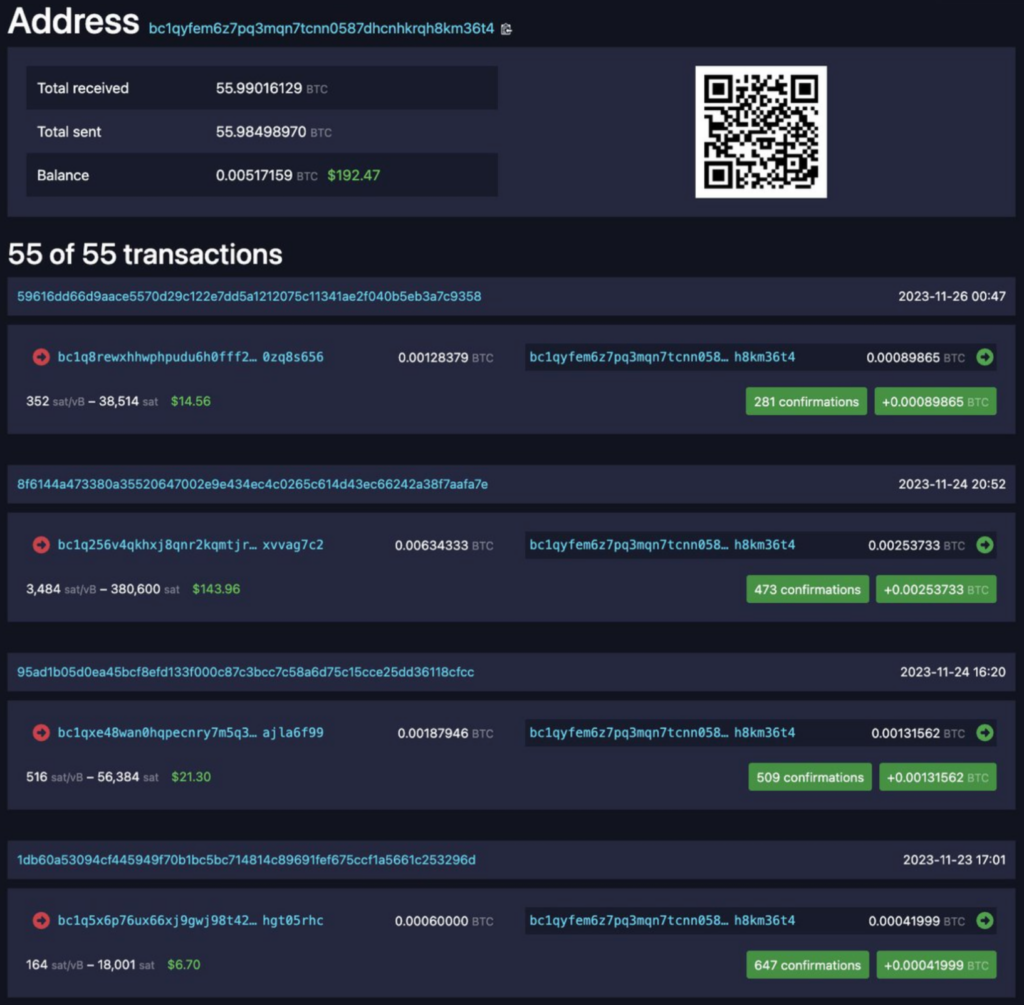Click the red input arrow icon for bc1q256v4qkhxj8qnr2kqmtjr
The width and height of the screenshot is (1024, 1005).
[41, 545]
